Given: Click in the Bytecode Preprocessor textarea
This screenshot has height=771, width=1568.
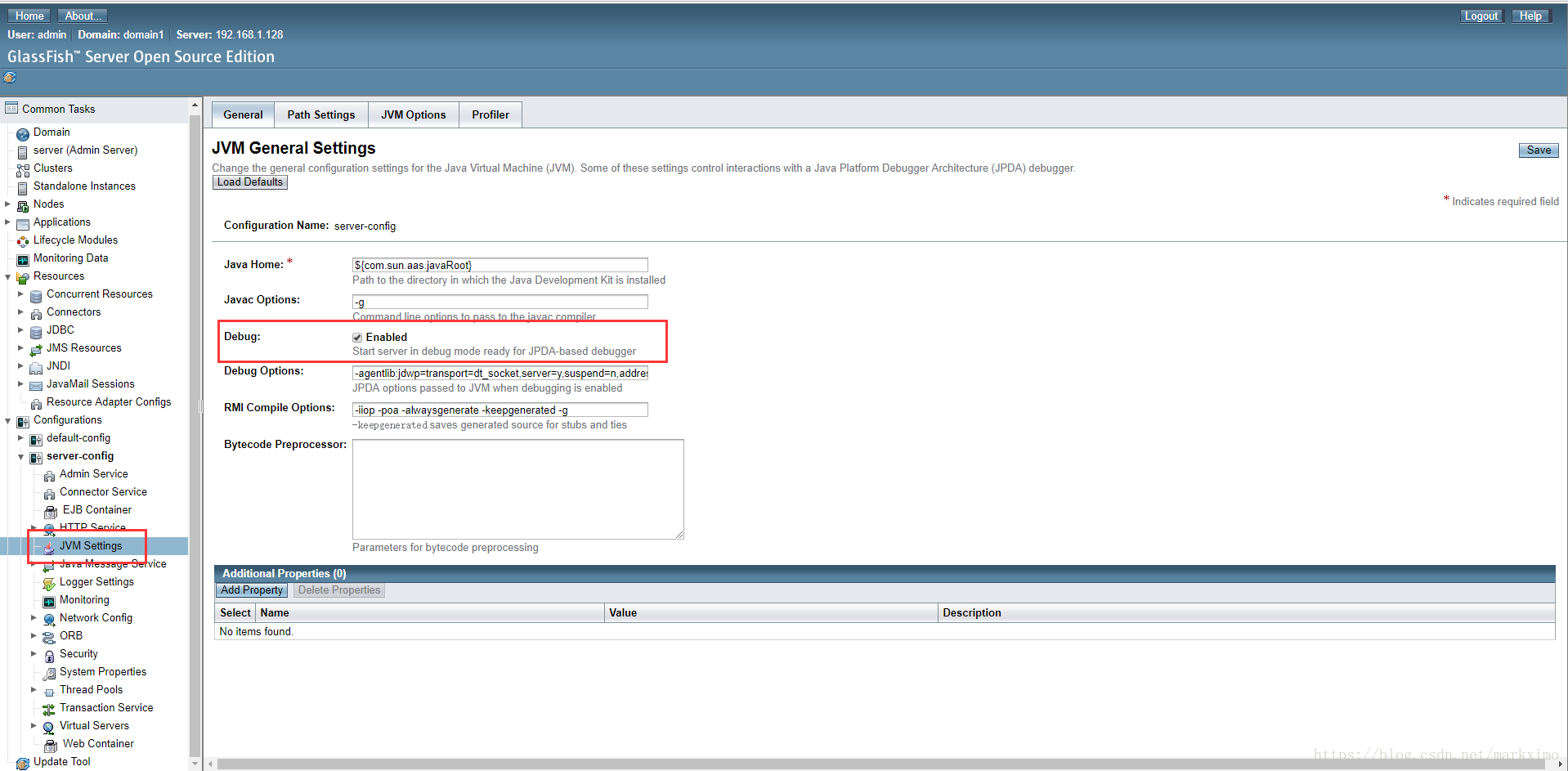Looking at the screenshot, I should [517, 489].
